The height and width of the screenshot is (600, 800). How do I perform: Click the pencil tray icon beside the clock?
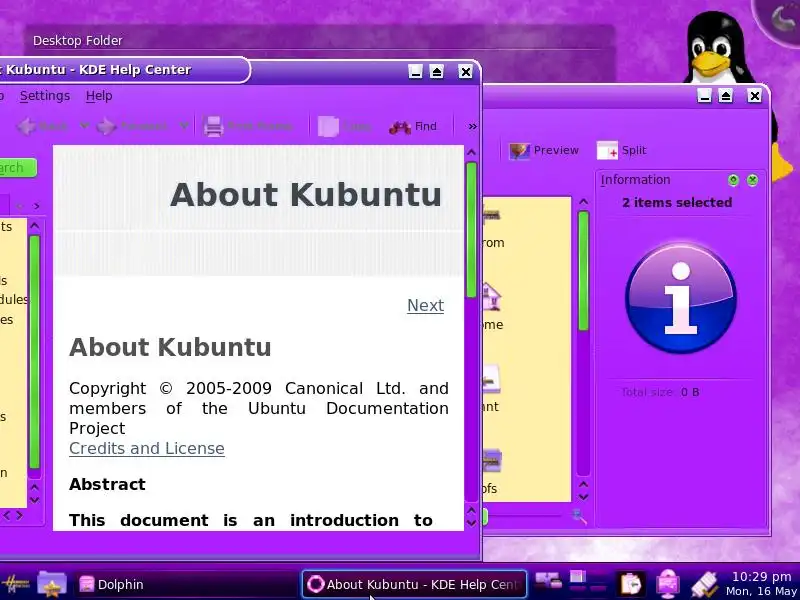[x=705, y=584]
